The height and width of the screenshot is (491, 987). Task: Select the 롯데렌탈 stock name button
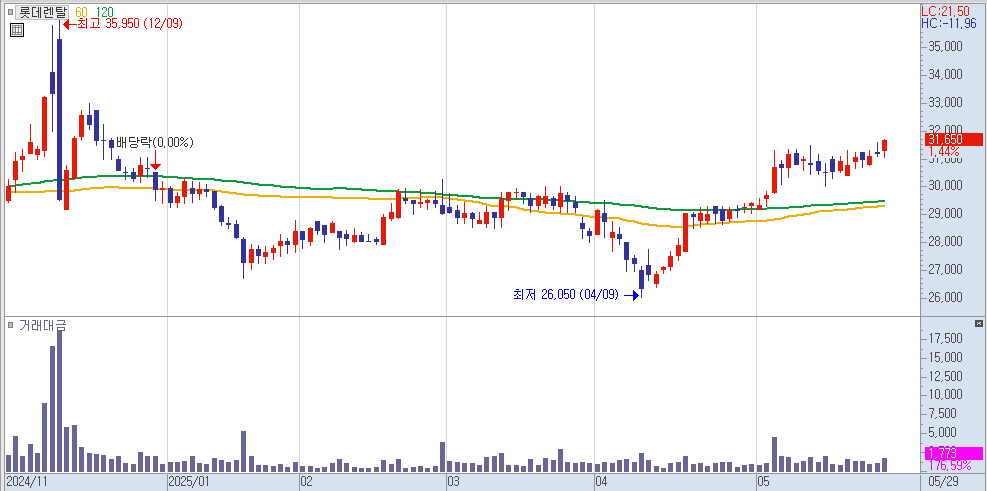pos(43,12)
